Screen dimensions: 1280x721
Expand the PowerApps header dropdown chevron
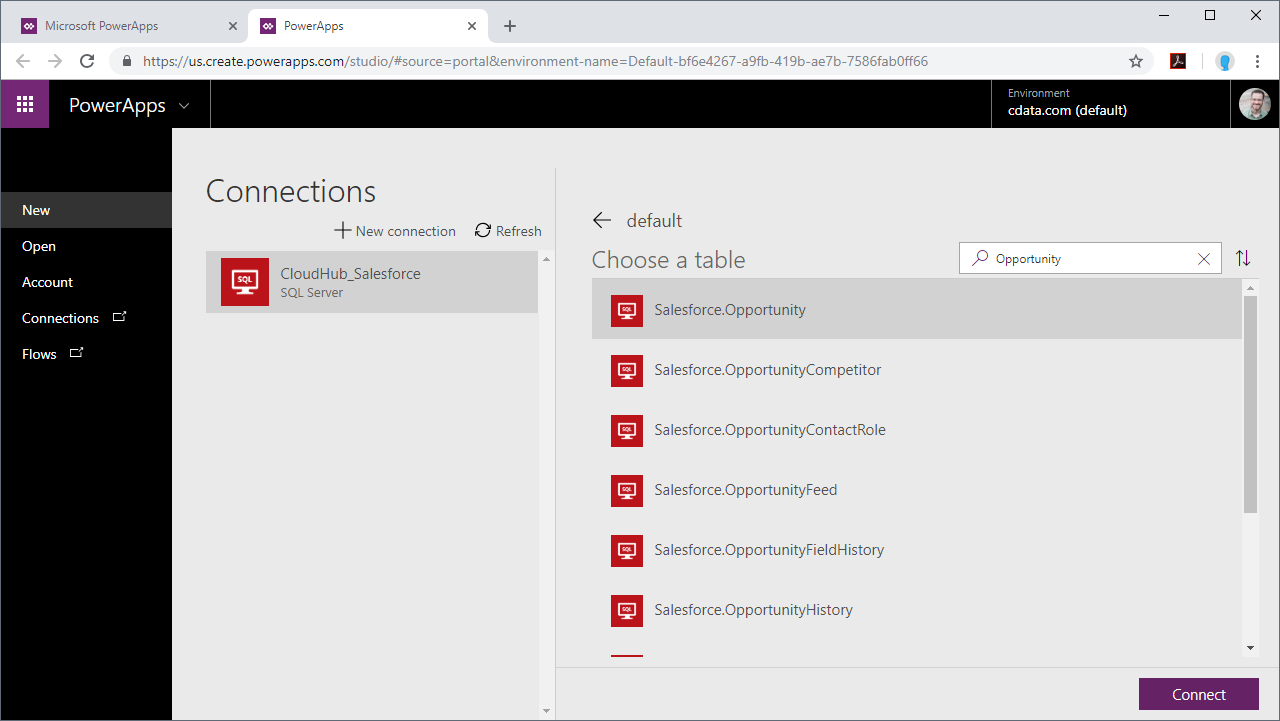click(x=183, y=106)
